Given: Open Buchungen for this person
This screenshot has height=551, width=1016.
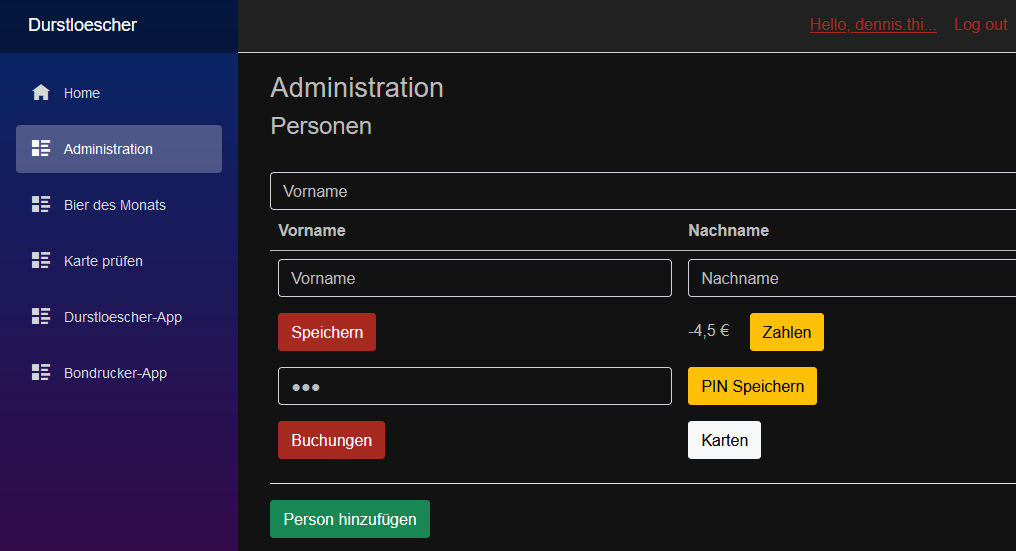Looking at the screenshot, I should coord(331,440).
